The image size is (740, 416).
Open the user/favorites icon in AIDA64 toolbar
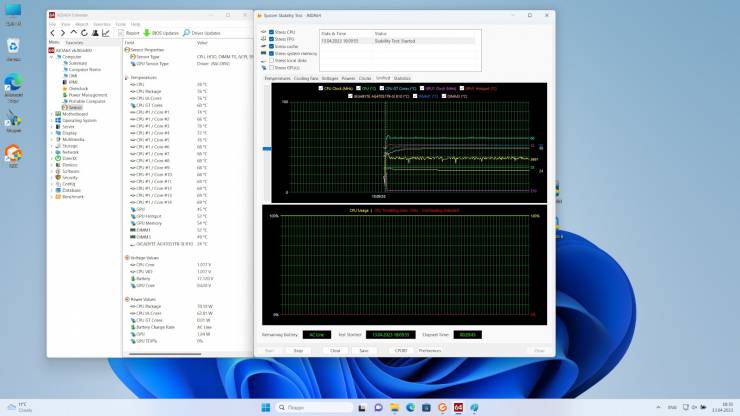[95, 33]
